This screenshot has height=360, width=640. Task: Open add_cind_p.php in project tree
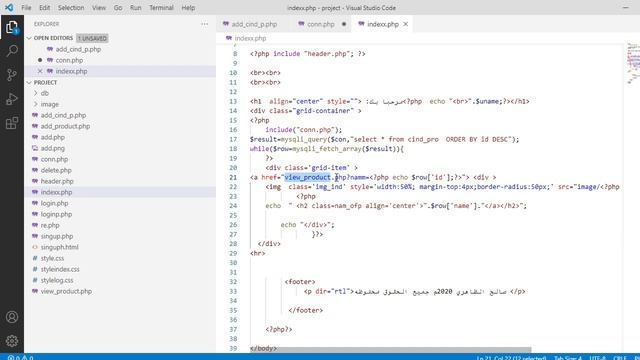click(x=63, y=115)
